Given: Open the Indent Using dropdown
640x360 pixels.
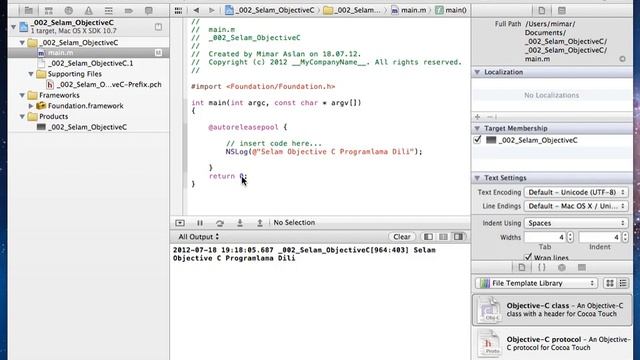Looking at the screenshot, I should coord(576,223).
